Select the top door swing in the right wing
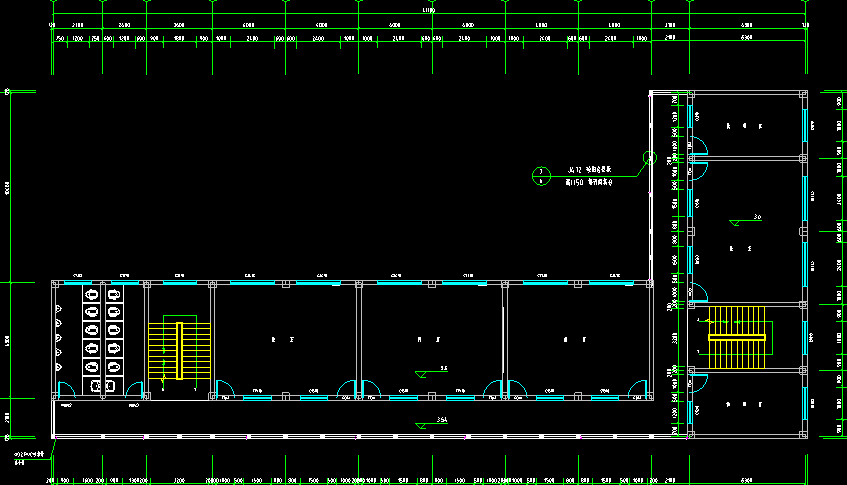Image resolution: width=847 pixels, height=485 pixels. pyautogui.click(x=700, y=146)
